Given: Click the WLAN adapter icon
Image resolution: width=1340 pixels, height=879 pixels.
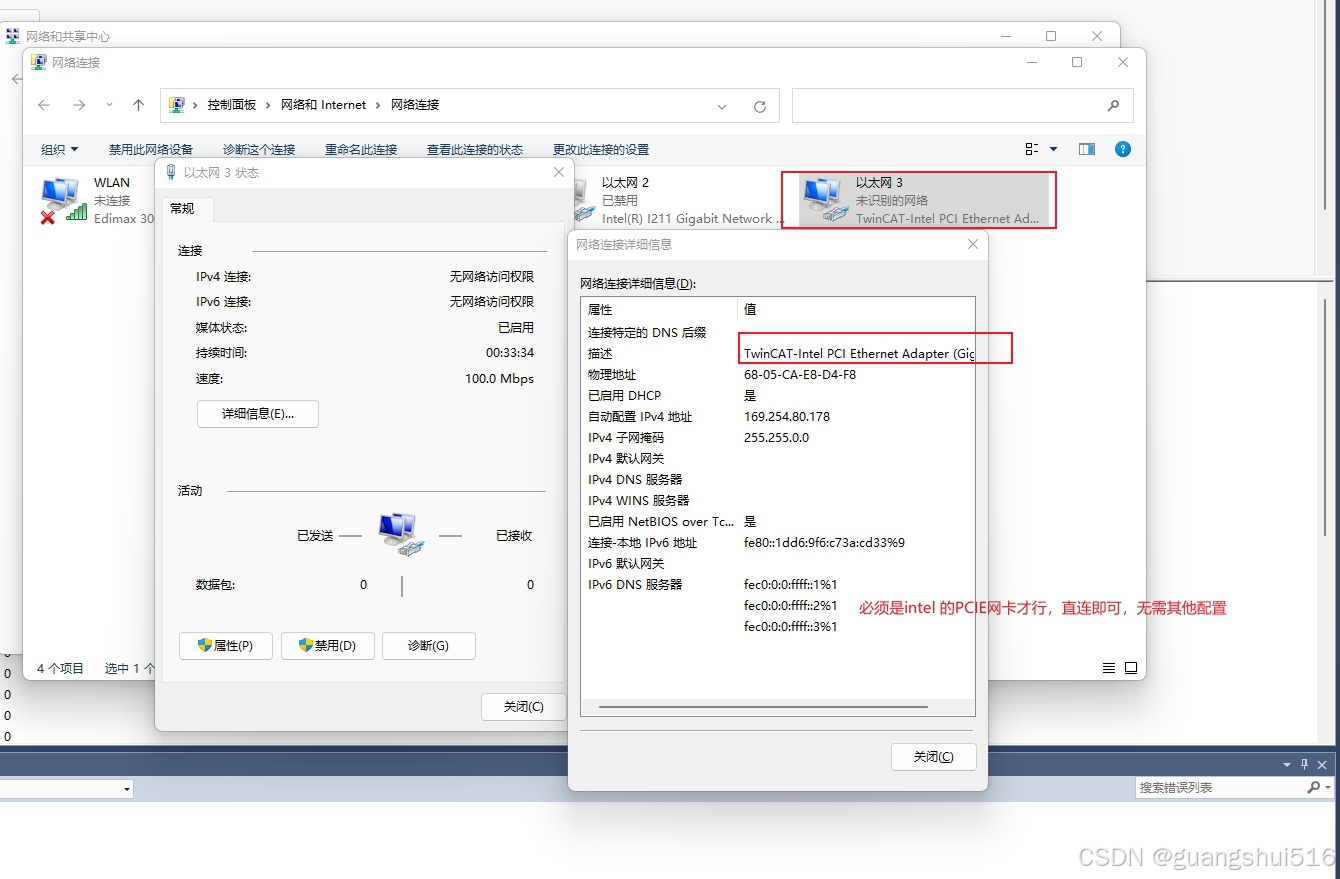Looking at the screenshot, I should [x=63, y=200].
